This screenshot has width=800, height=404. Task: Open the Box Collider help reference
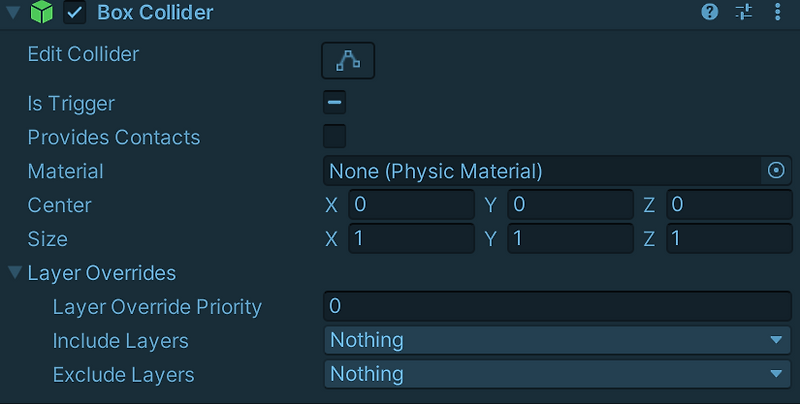(x=710, y=12)
